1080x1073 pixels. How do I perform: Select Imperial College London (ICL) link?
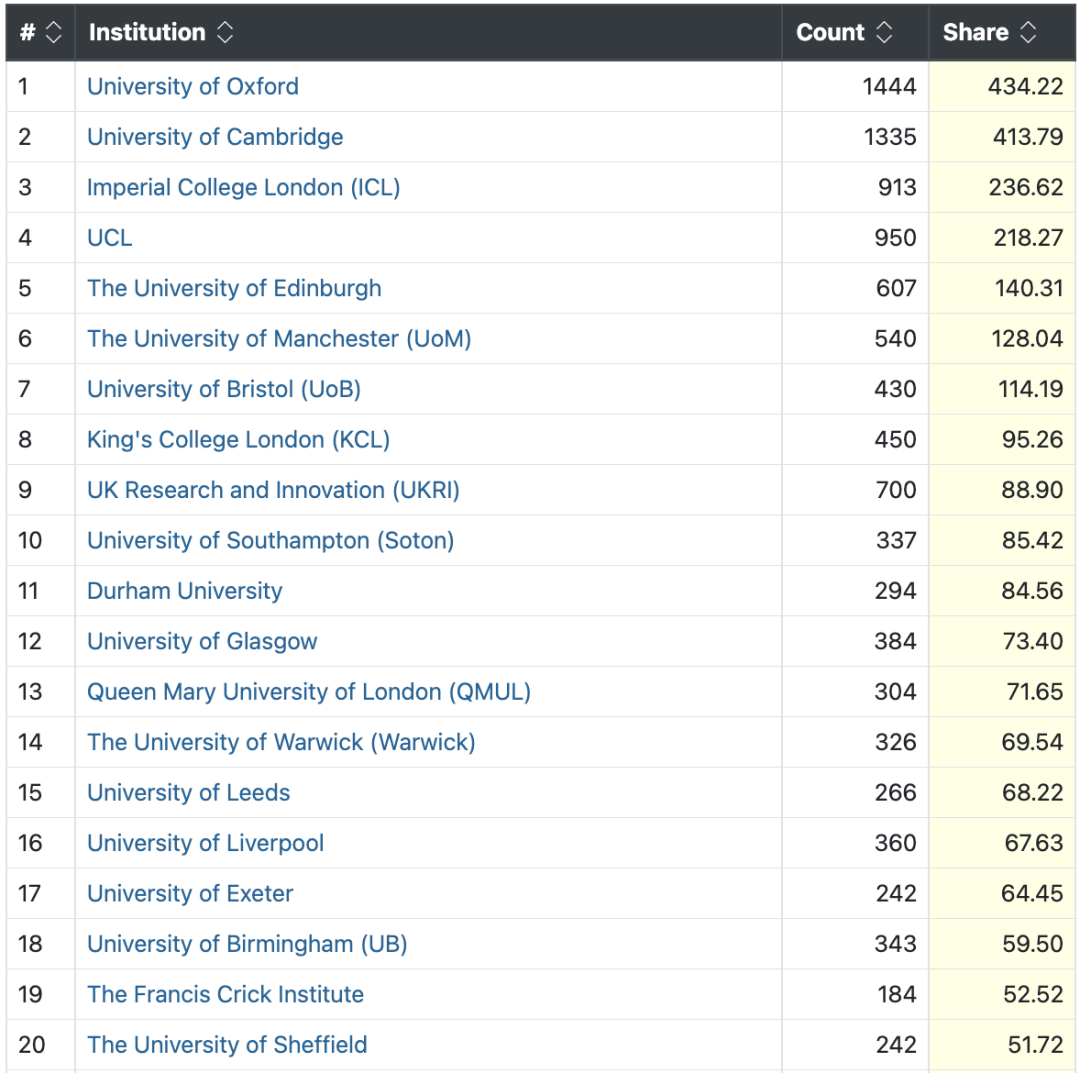pos(243,188)
